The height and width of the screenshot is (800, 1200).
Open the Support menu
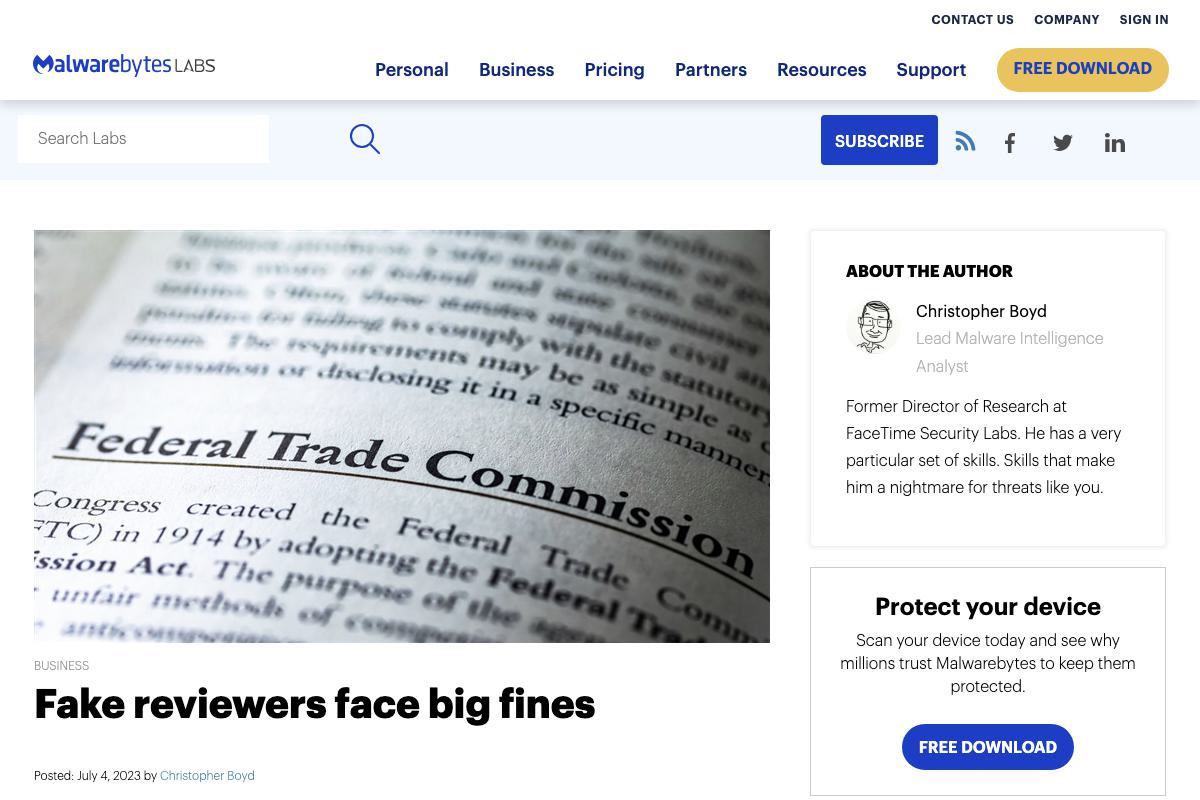tap(931, 70)
